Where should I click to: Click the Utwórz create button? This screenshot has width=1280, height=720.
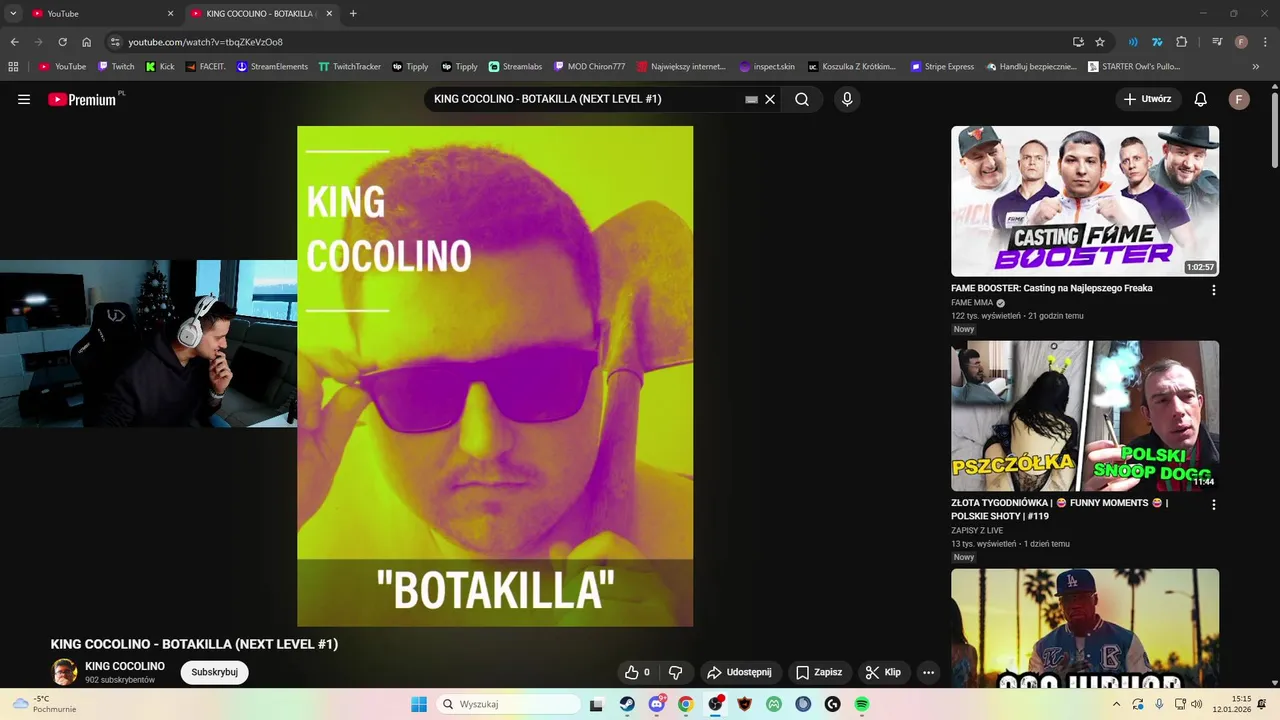pyautogui.click(x=1148, y=99)
